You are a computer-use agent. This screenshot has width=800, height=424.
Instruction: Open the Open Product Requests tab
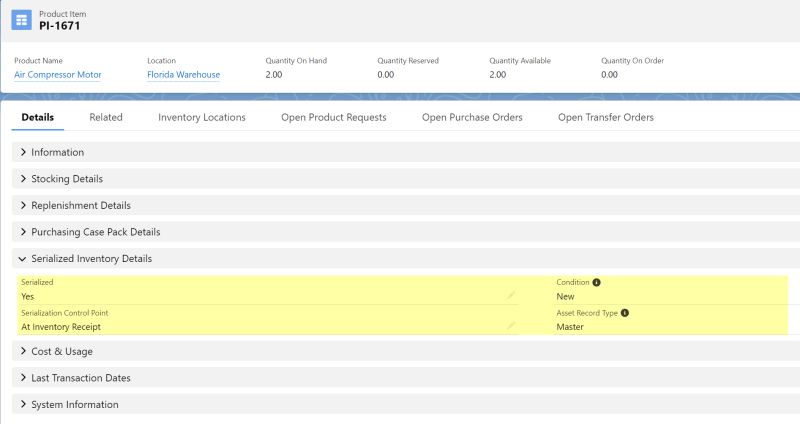[x=334, y=117]
